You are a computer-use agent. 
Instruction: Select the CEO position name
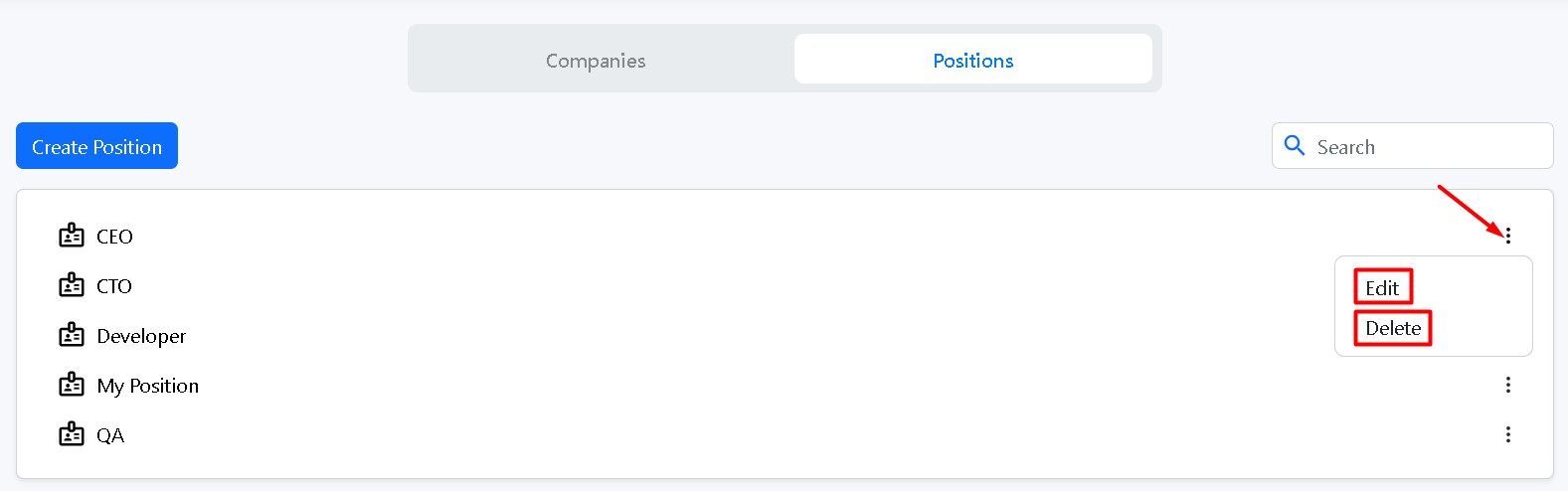click(114, 237)
